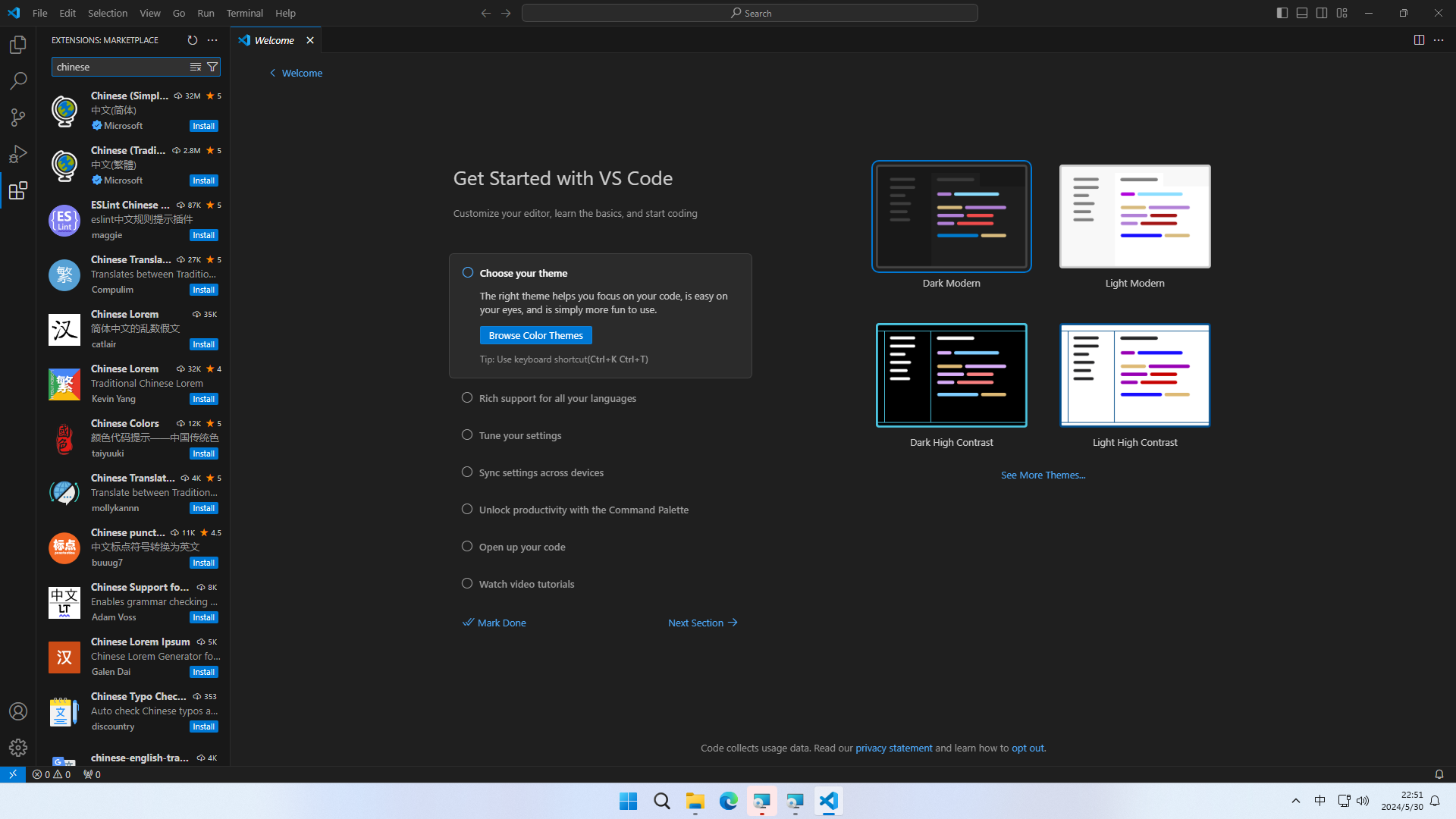Expand 'Watch video tutorials' step
The width and height of the screenshot is (1456, 819).
(x=526, y=585)
